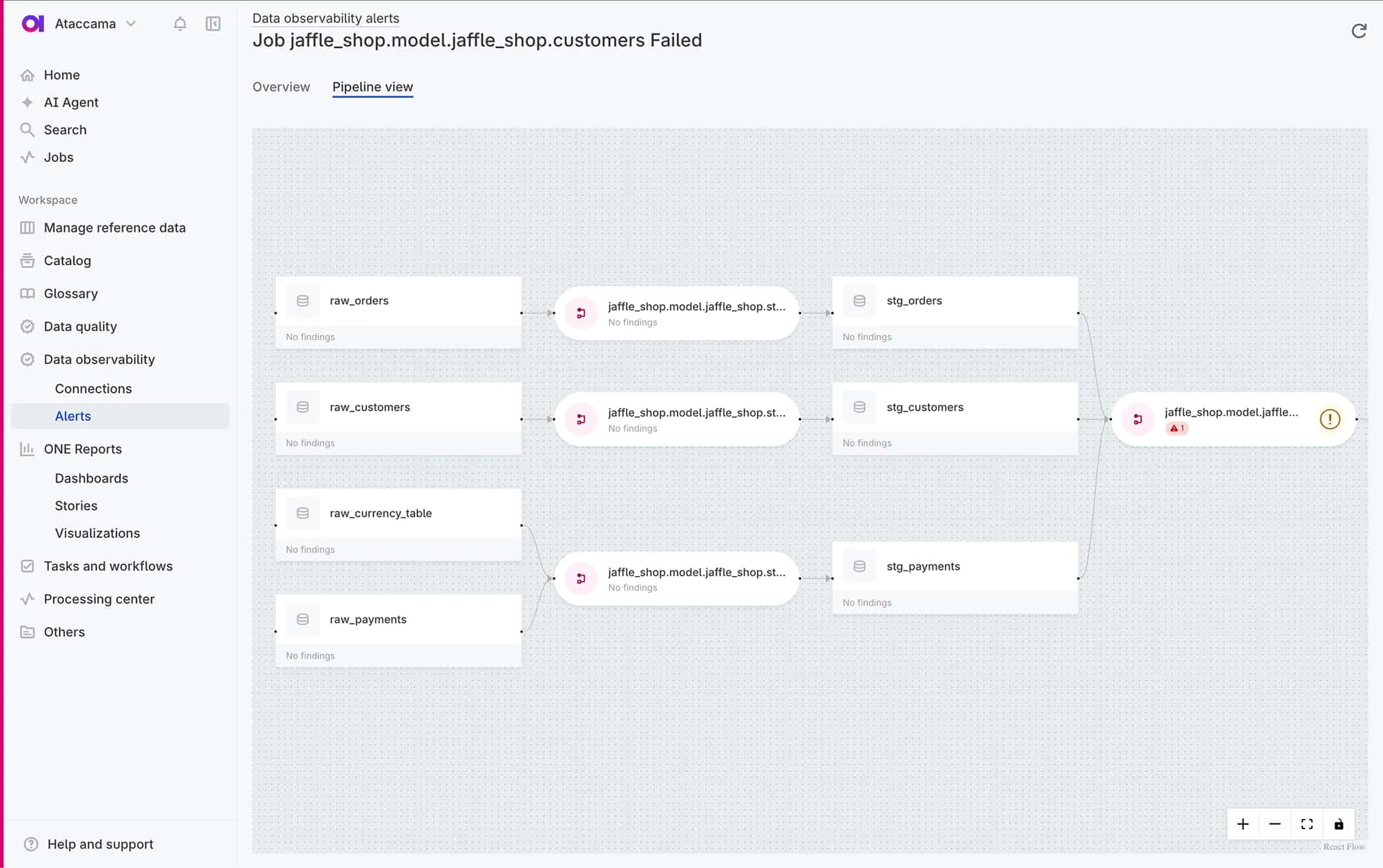Zoom out the pipeline canvas
Screen dimensions: 1383x868
click(x=1274, y=824)
